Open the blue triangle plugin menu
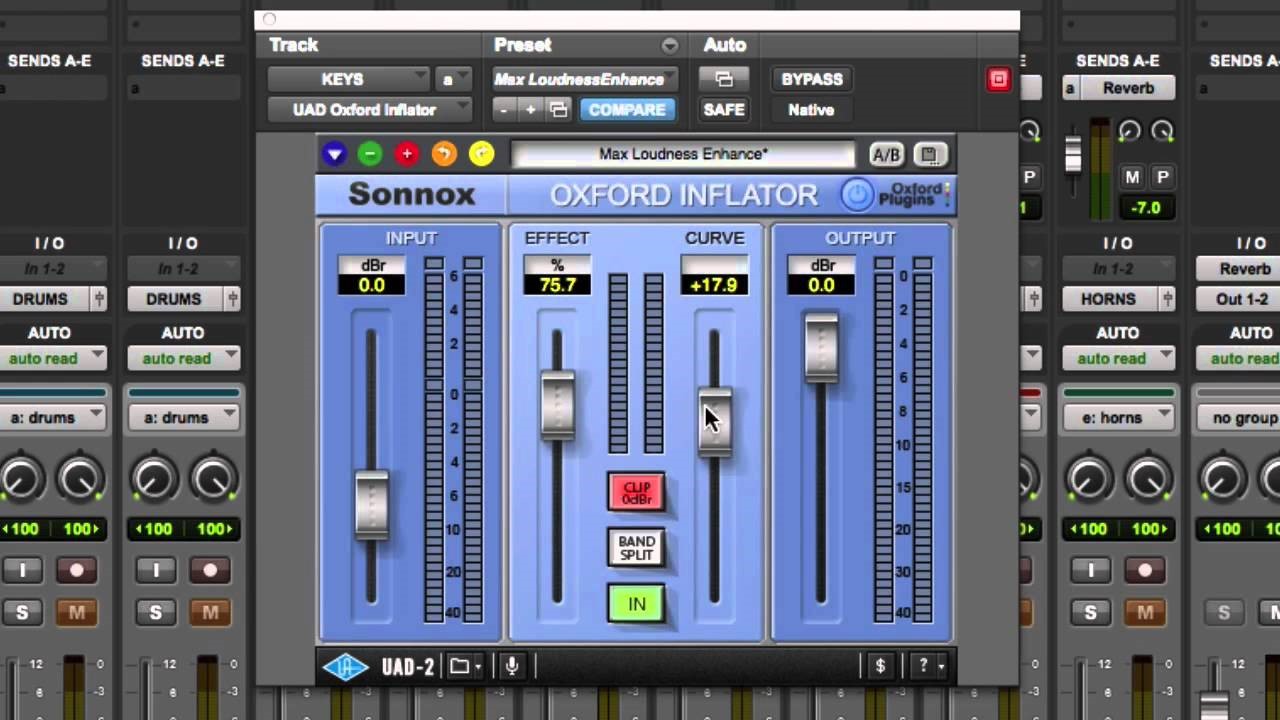The image size is (1280, 720). pyautogui.click(x=333, y=154)
